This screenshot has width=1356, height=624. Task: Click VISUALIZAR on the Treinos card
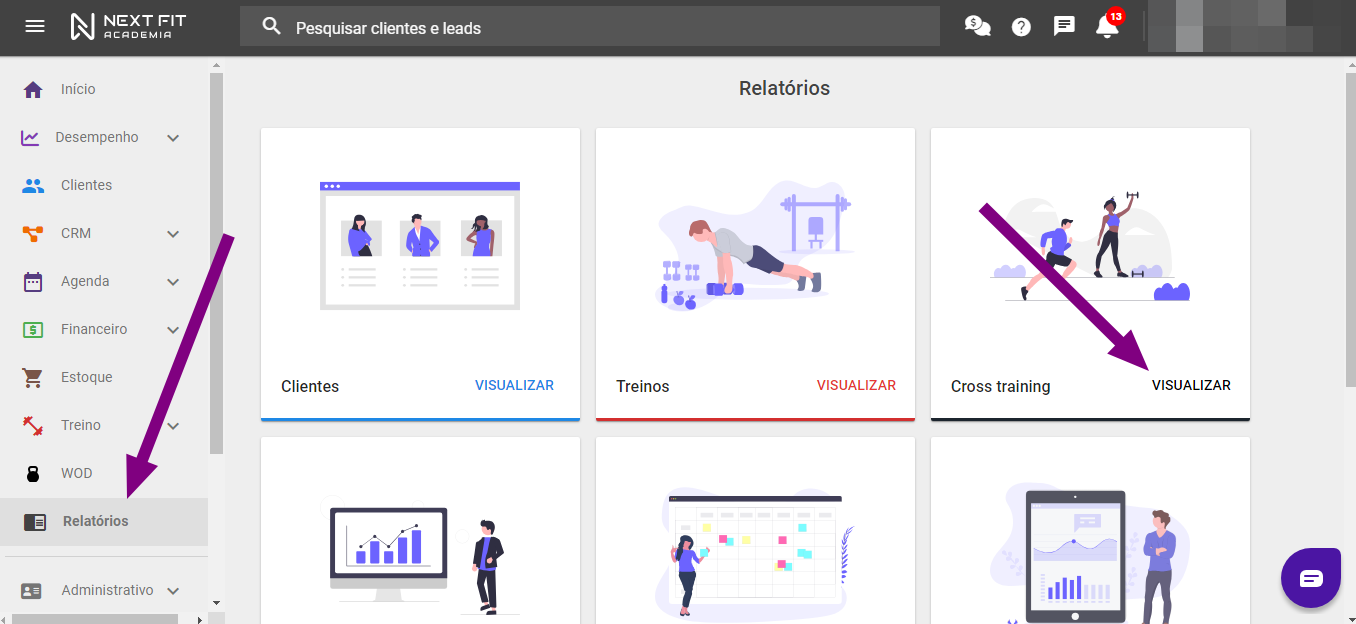[x=856, y=385]
